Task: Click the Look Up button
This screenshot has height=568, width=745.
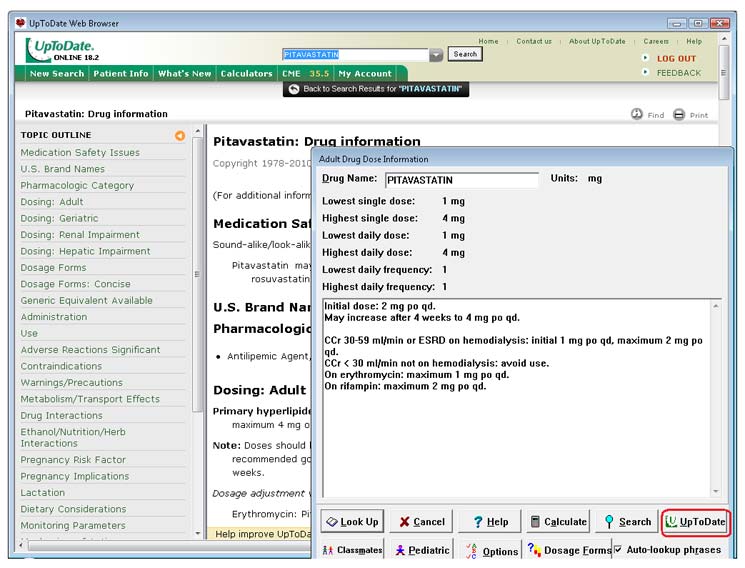Action: pyautogui.click(x=353, y=521)
